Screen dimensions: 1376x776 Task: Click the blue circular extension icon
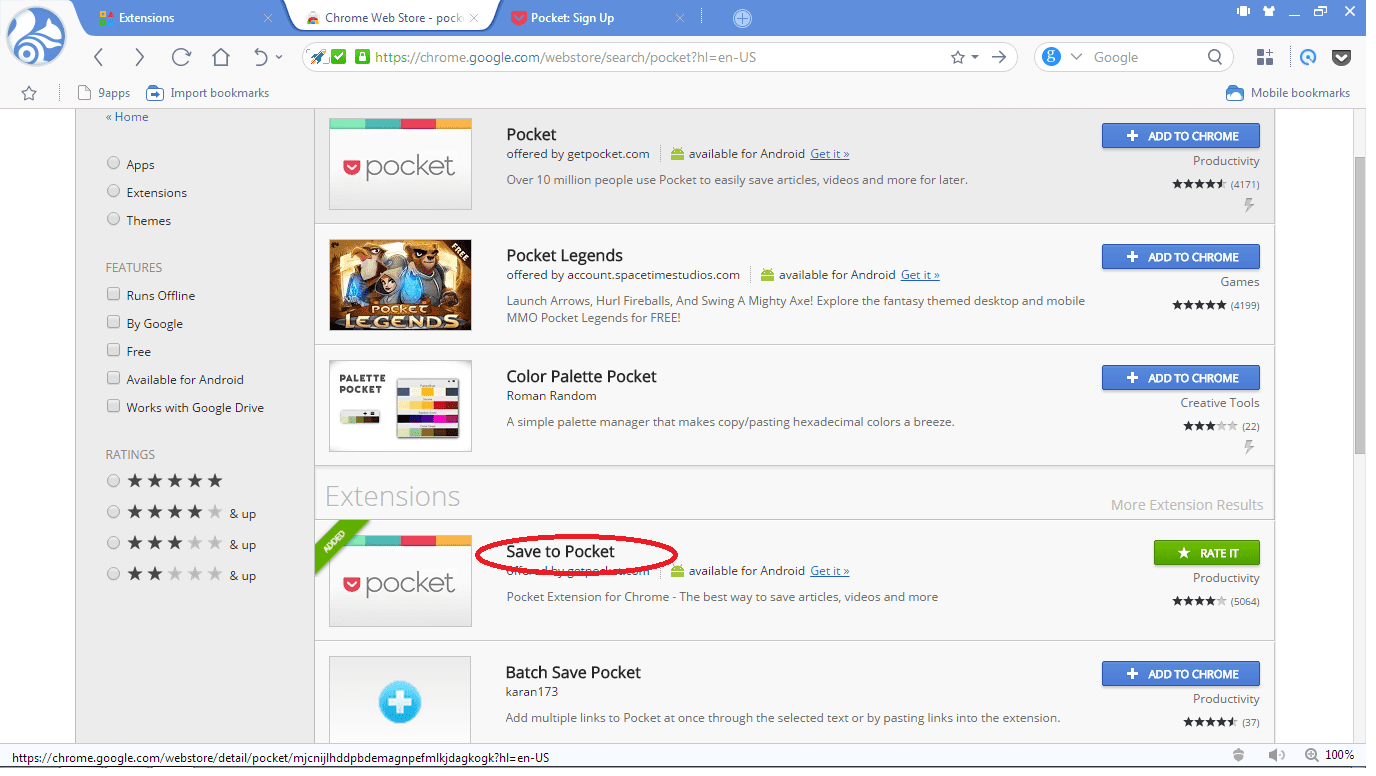click(x=1308, y=57)
